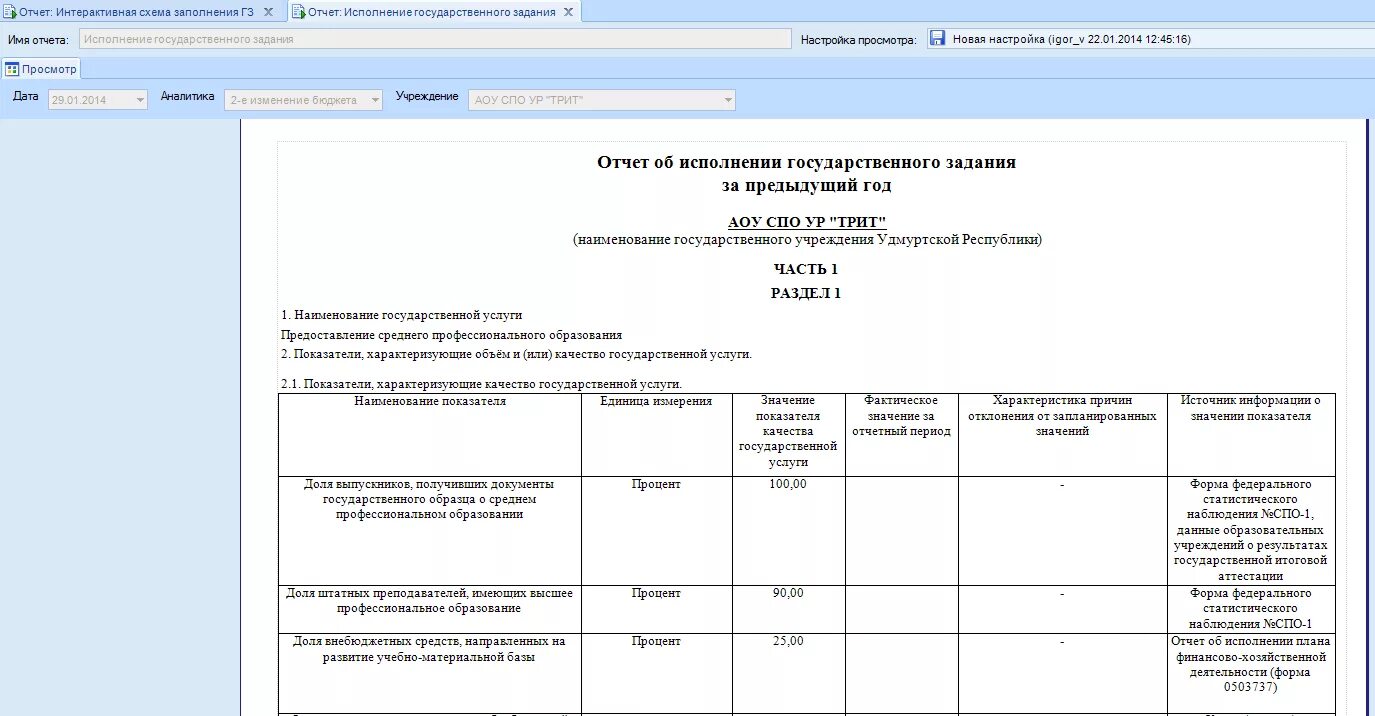Click the Имя отчета input field
Viewport: 1375px width, 716px height.
(x=435, y=39)
